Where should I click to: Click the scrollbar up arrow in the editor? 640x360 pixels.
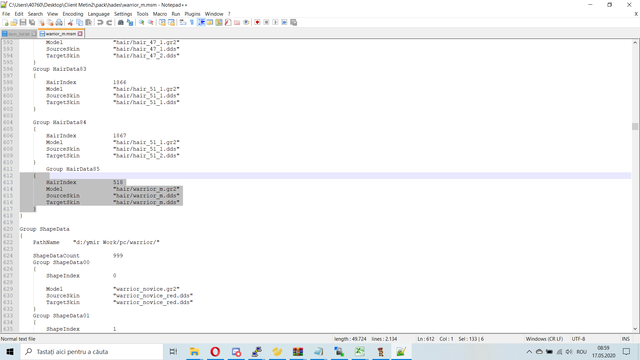pos(635,42)
